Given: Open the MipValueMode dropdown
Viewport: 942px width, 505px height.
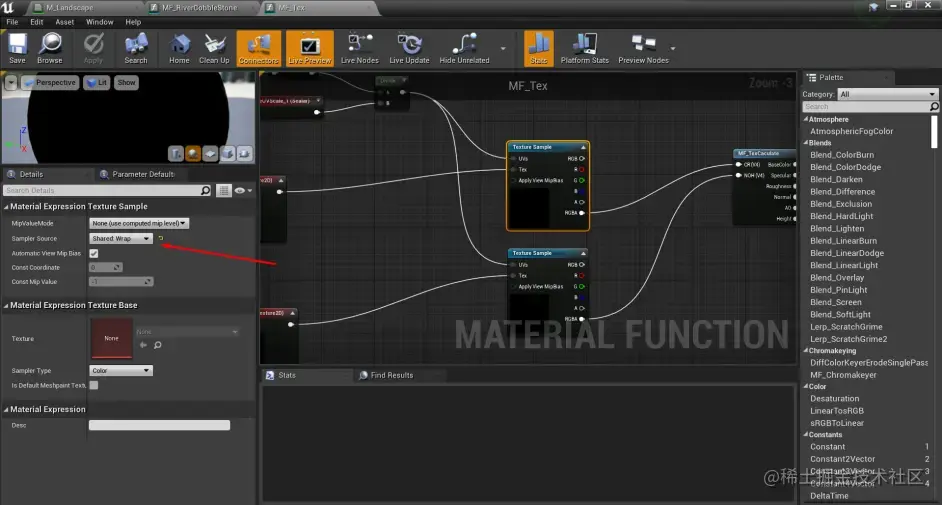Looking at the screenshot, I should (x=139, y=223).
